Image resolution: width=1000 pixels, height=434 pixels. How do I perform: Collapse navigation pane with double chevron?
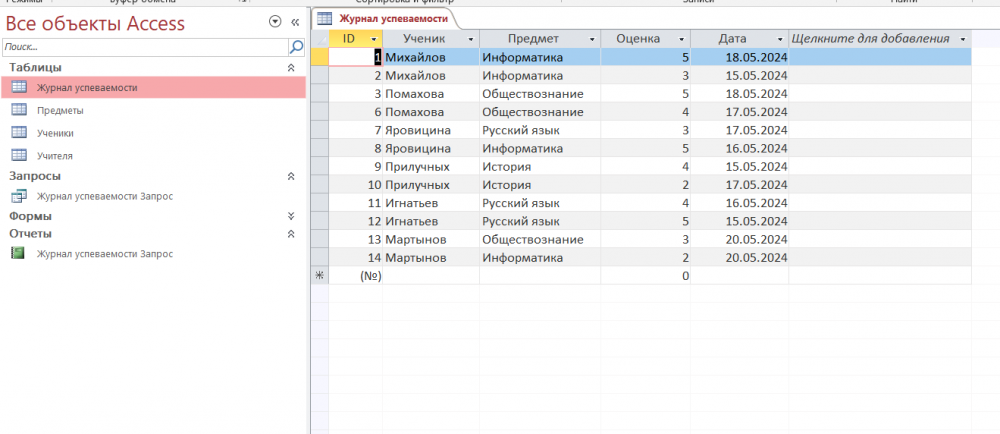click(295, 22)
